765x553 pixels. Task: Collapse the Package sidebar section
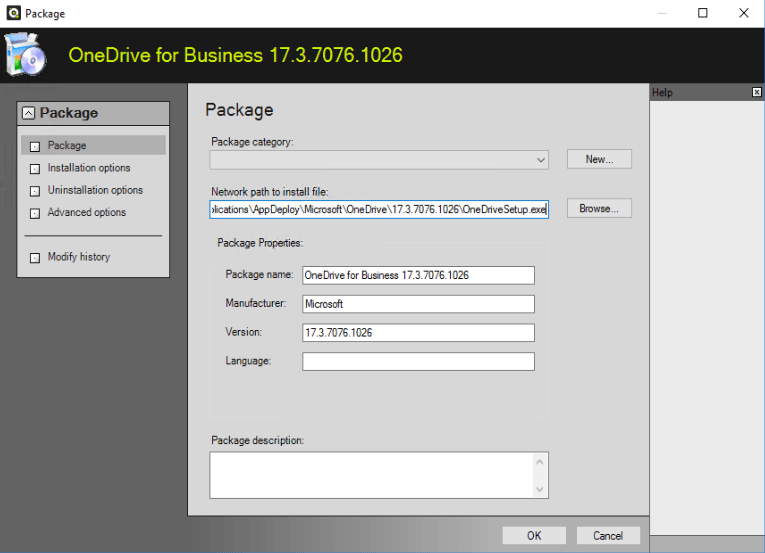tap(29, 113)
